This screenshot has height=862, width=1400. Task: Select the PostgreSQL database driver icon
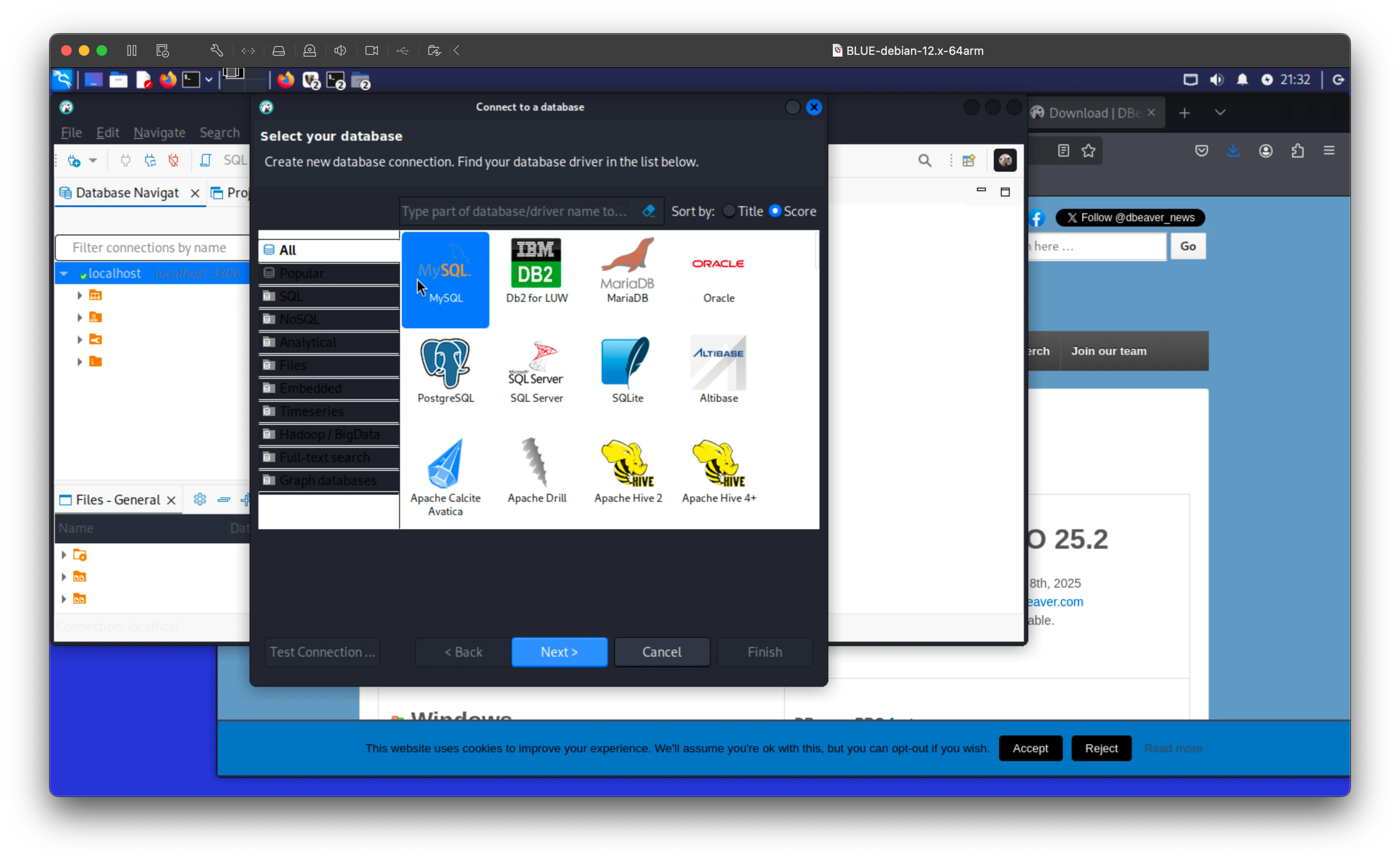[445, 364]
